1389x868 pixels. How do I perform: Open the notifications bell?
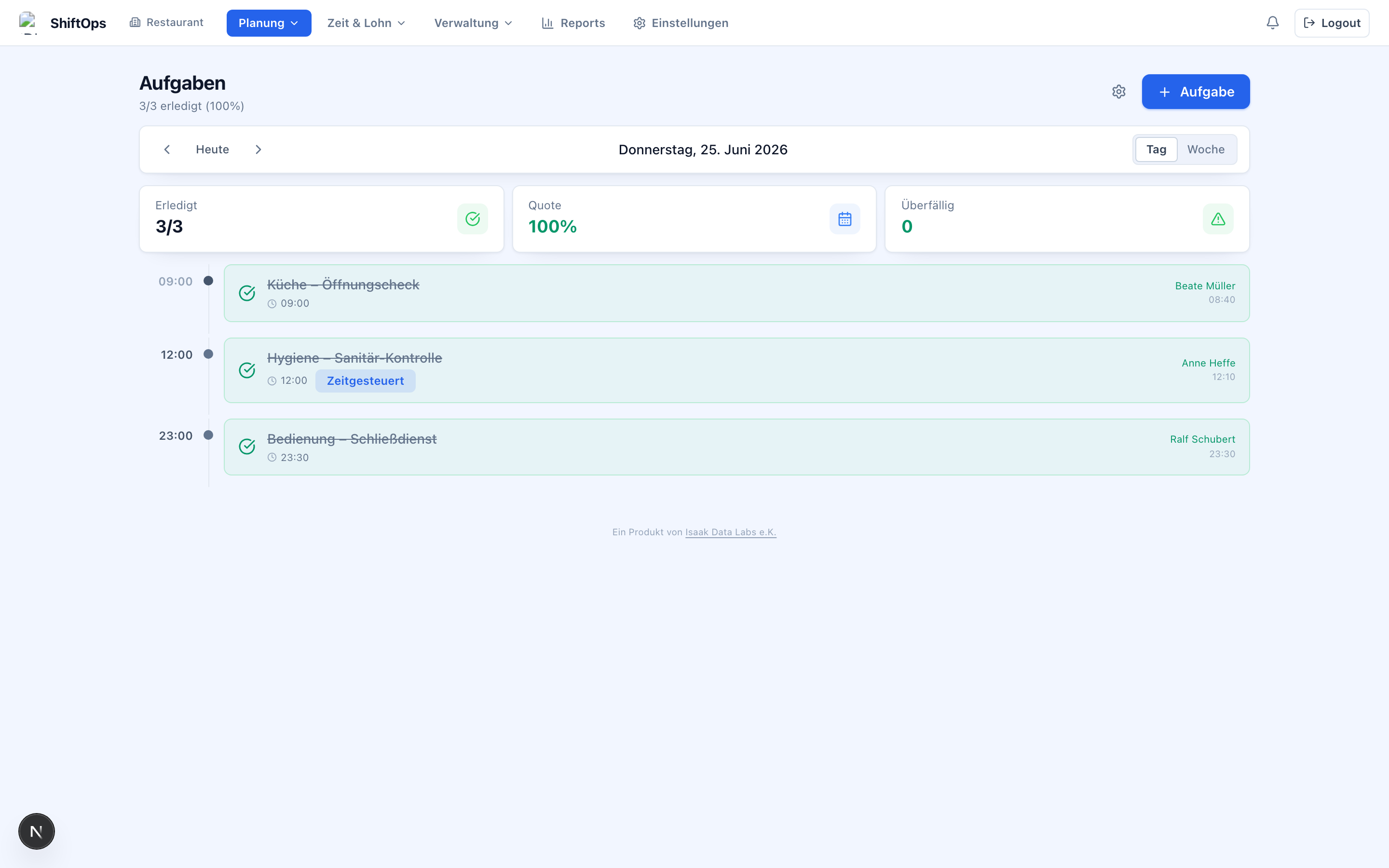(1272, 23)
